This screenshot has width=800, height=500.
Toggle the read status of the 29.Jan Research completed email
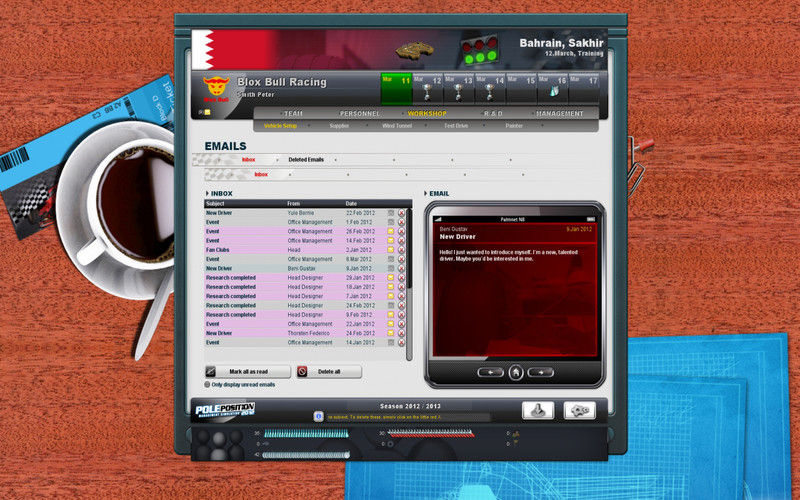[391, 278]
